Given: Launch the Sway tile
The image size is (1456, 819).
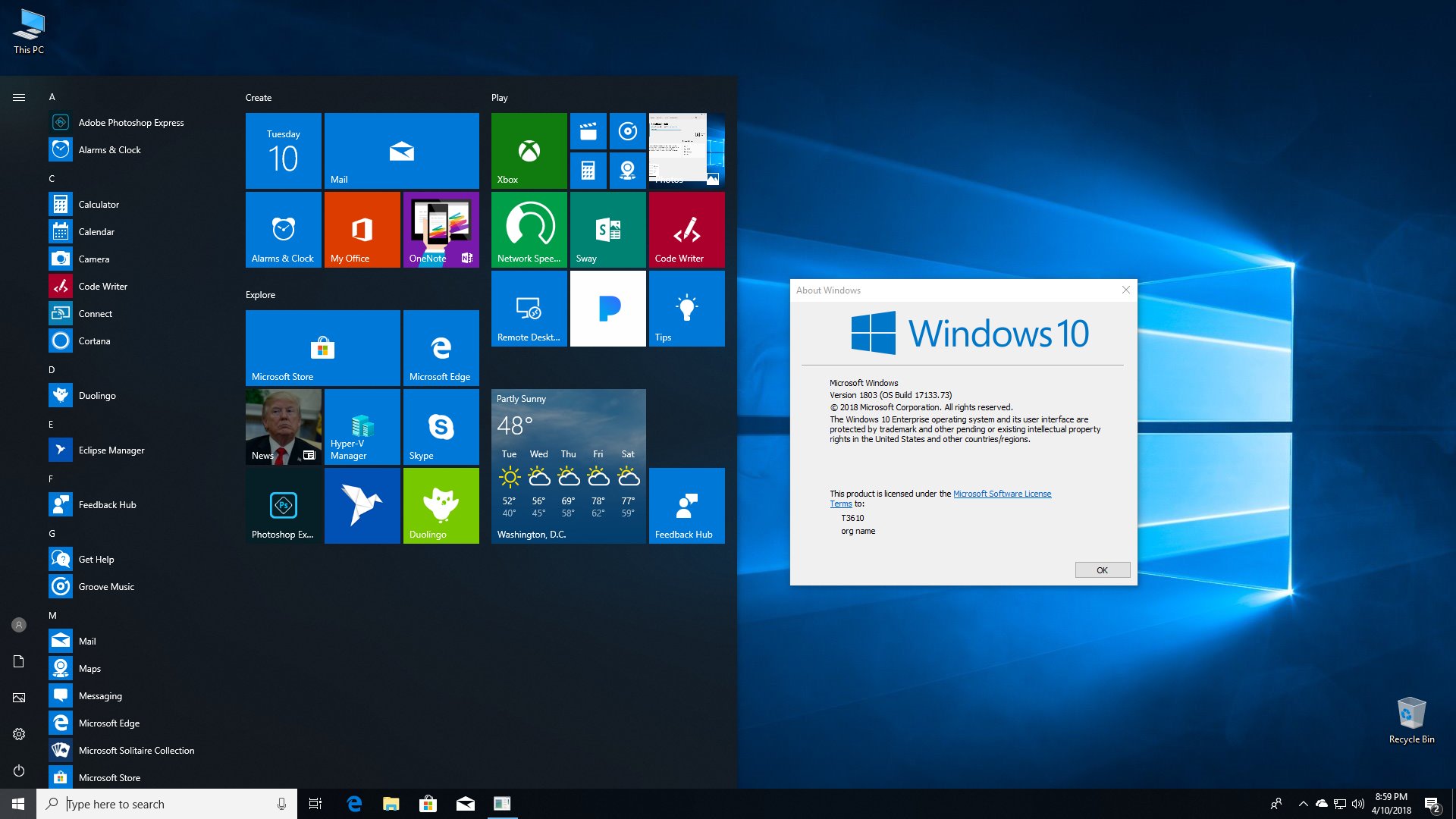Looking at the screenshot, I should (x=608, y=230).
